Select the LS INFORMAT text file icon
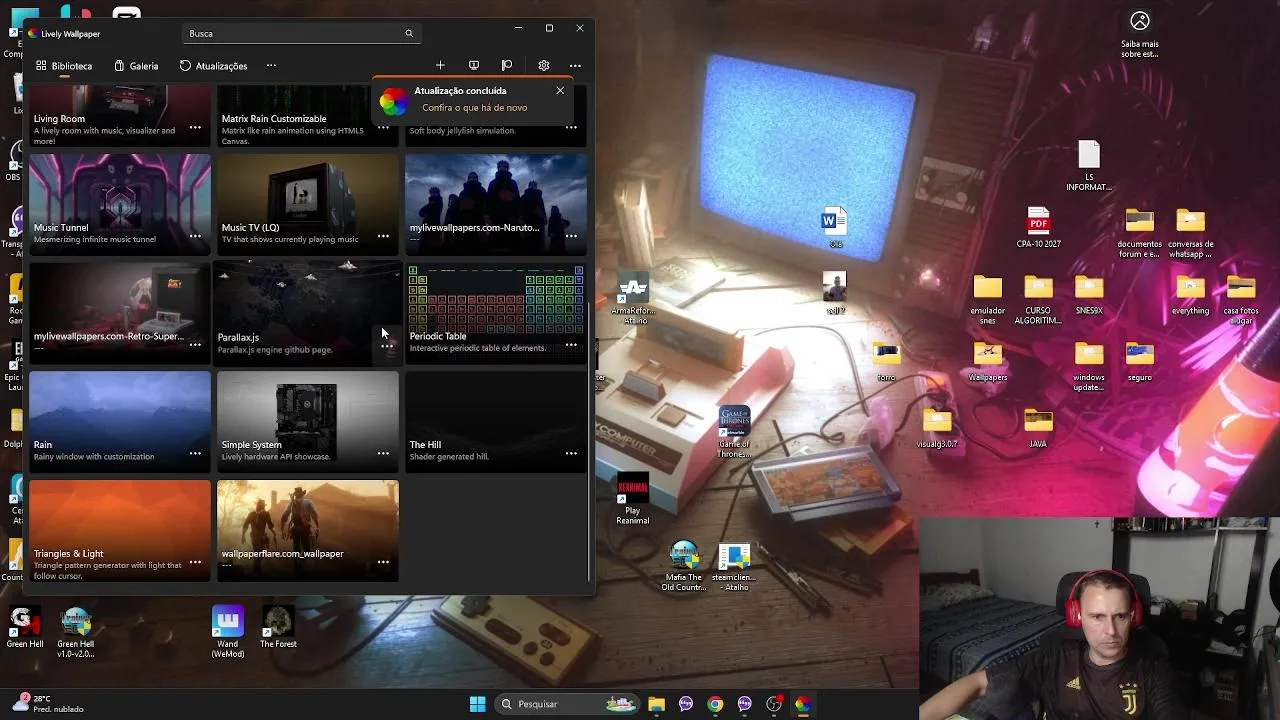1280x720 pixels. (x=1089, y=166)
